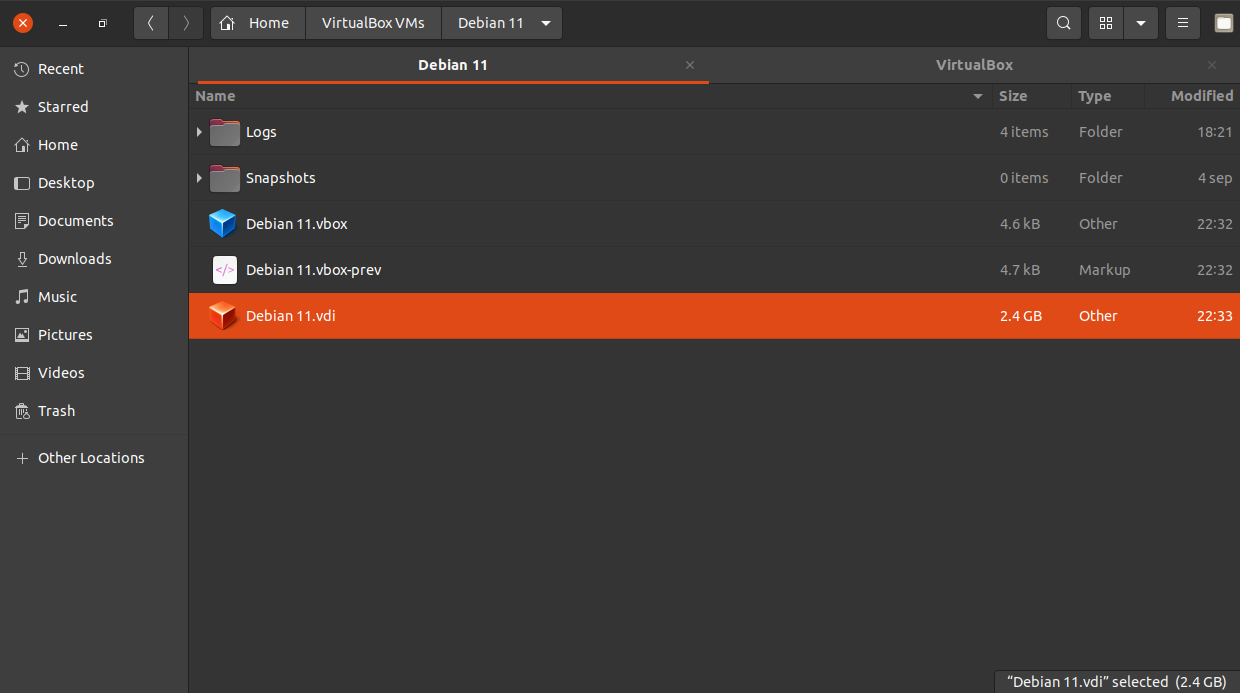This screenshot has height=693, width=1240.
Task: Close the Debian 11 tab
Action: point(689,65)
